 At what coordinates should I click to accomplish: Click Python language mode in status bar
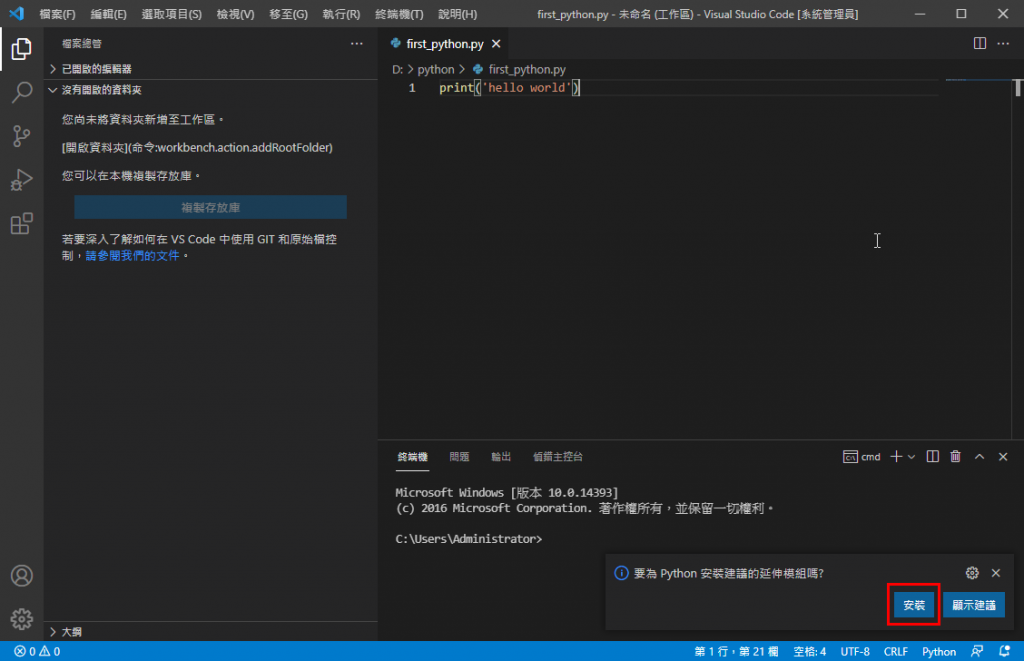click(938, 651)
